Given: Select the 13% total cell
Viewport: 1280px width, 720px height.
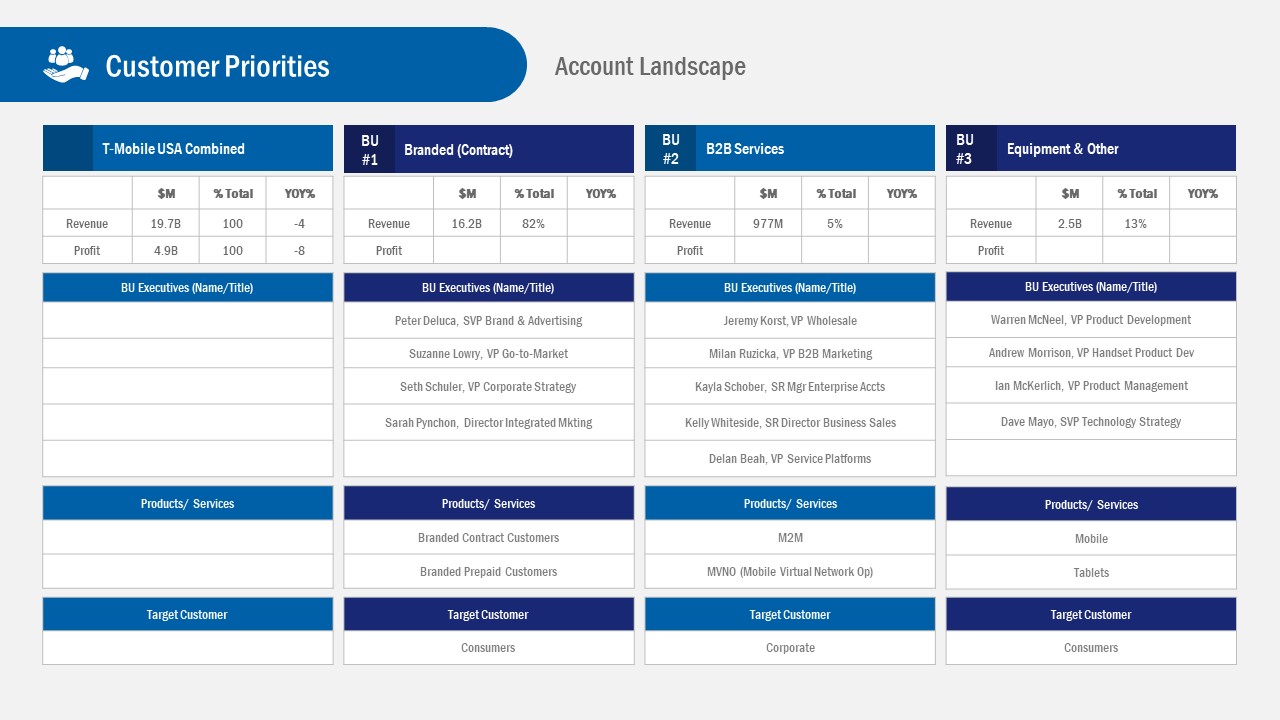Looking at the screenshot, I should pyautogui.click(x=1136, y=223).
